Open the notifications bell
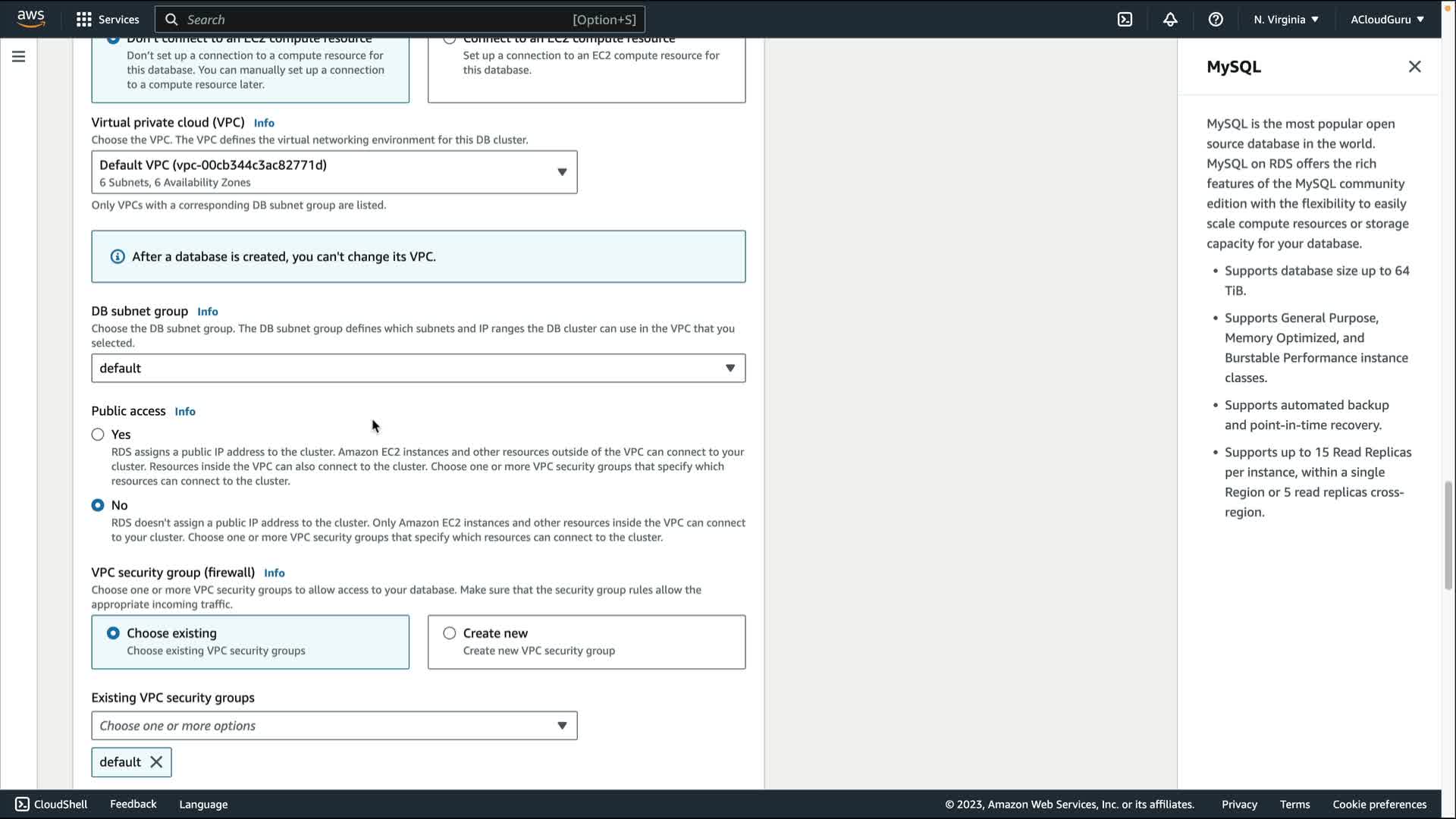Screen dimensions: 1456x819 pyautogui.click(x=1170, y=20)
